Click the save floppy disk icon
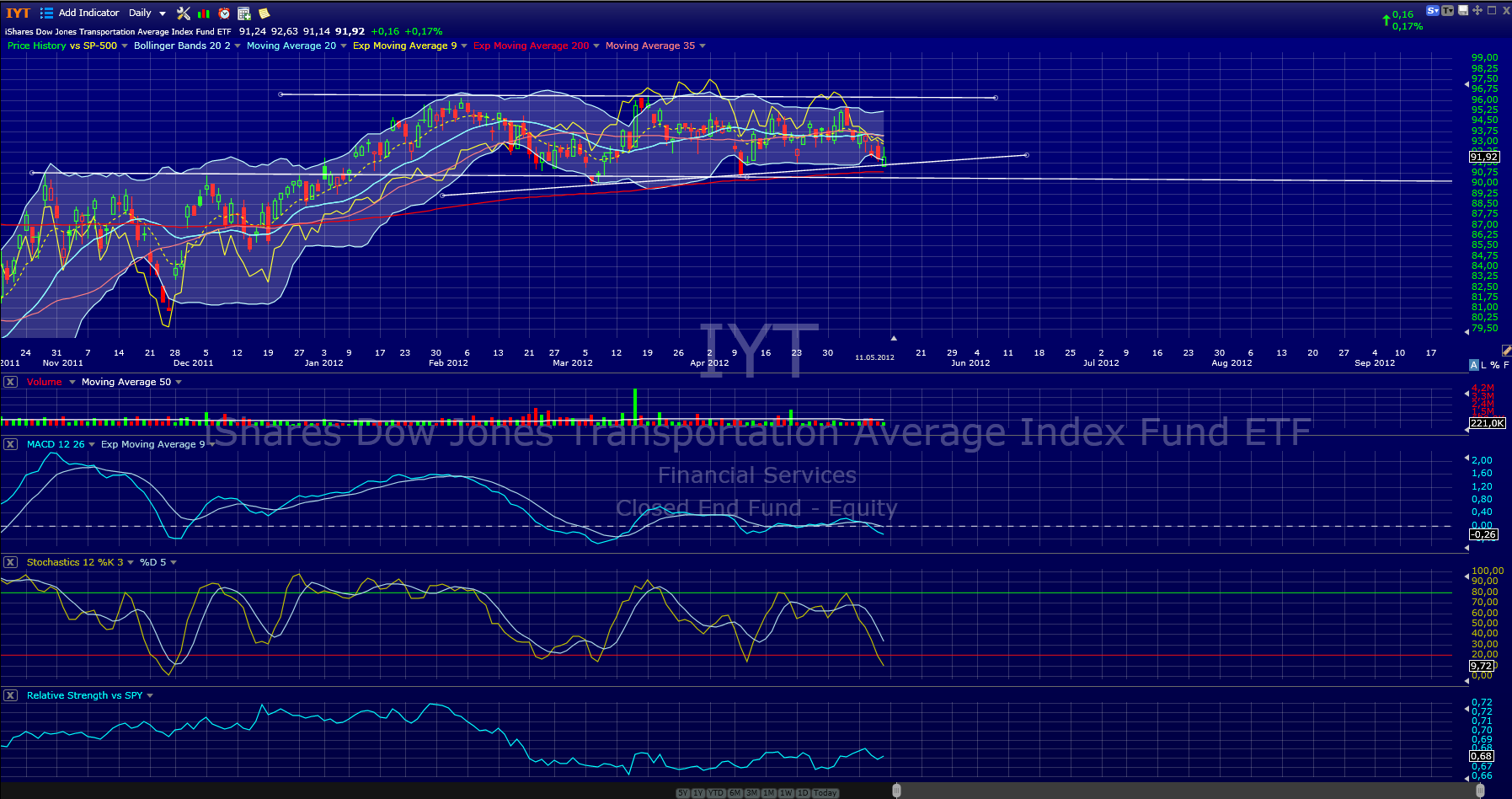Image resolution: width=1512 pixels, height=799 pixels. pos(1463,11)
